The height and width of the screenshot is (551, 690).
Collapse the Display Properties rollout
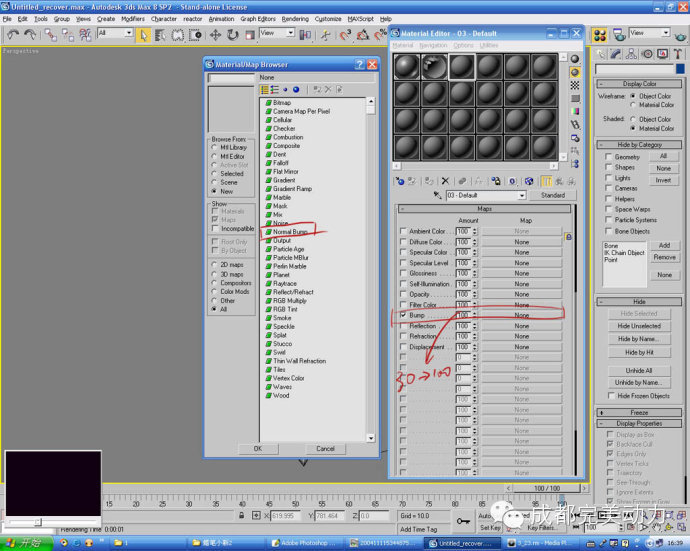(639, 423)
